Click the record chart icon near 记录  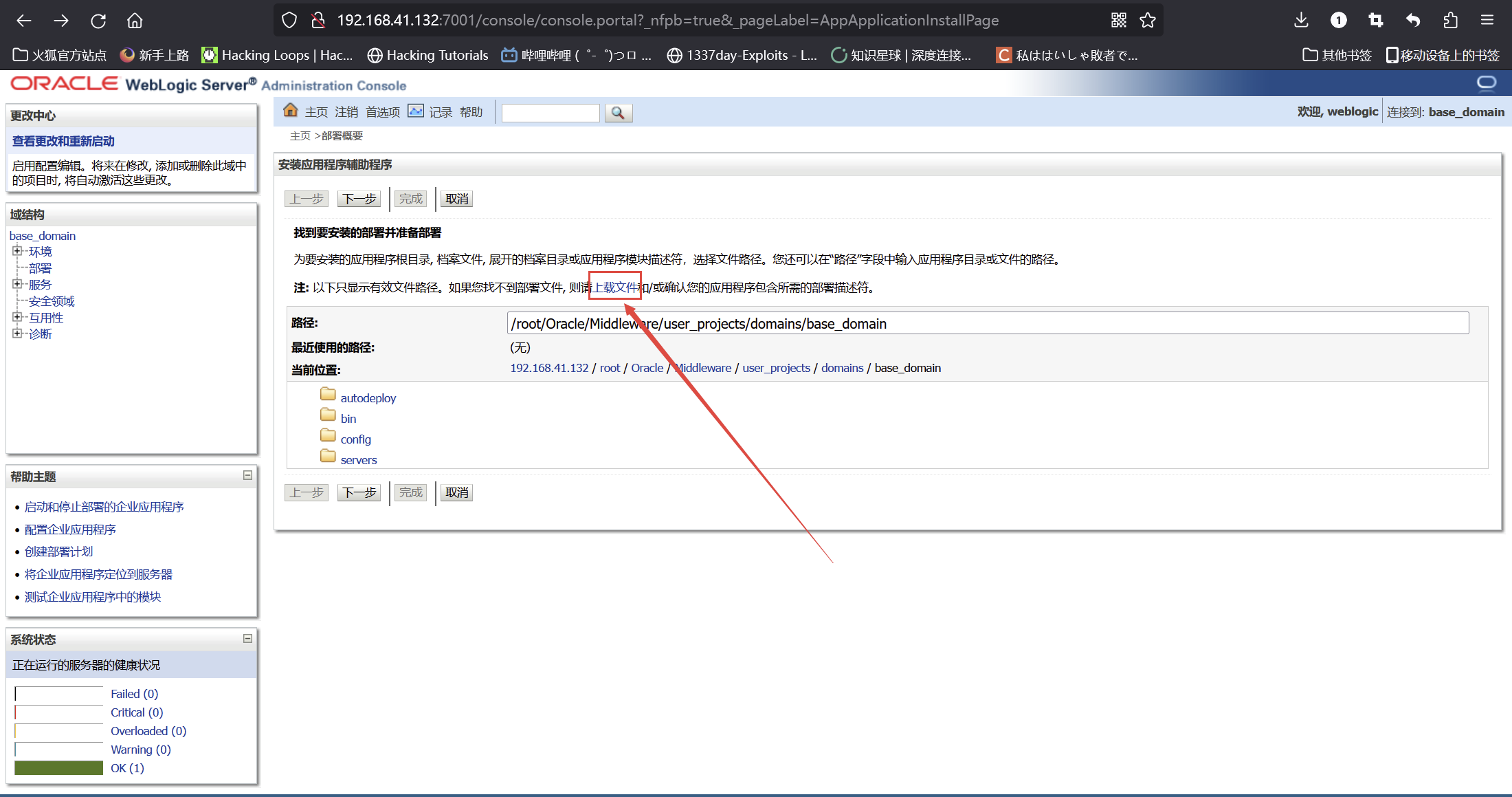[416, 111]
